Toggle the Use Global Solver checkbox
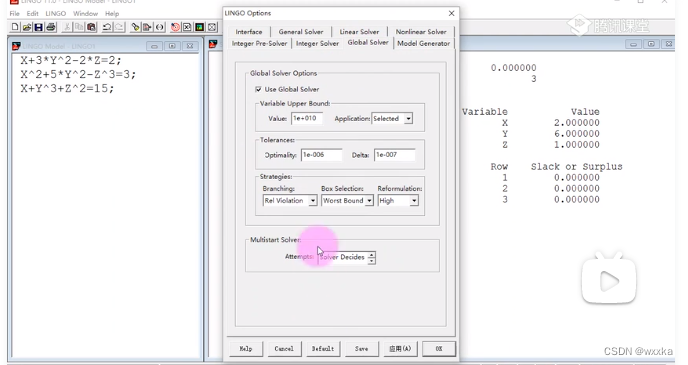 click(258, 89)
